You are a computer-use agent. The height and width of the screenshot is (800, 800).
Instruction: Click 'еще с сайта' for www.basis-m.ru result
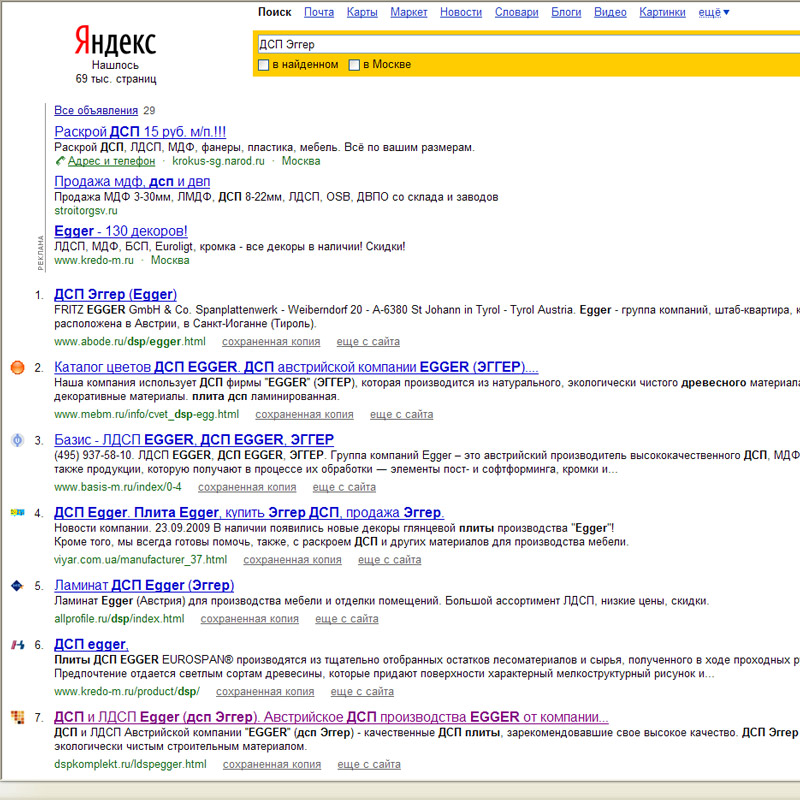344,487
